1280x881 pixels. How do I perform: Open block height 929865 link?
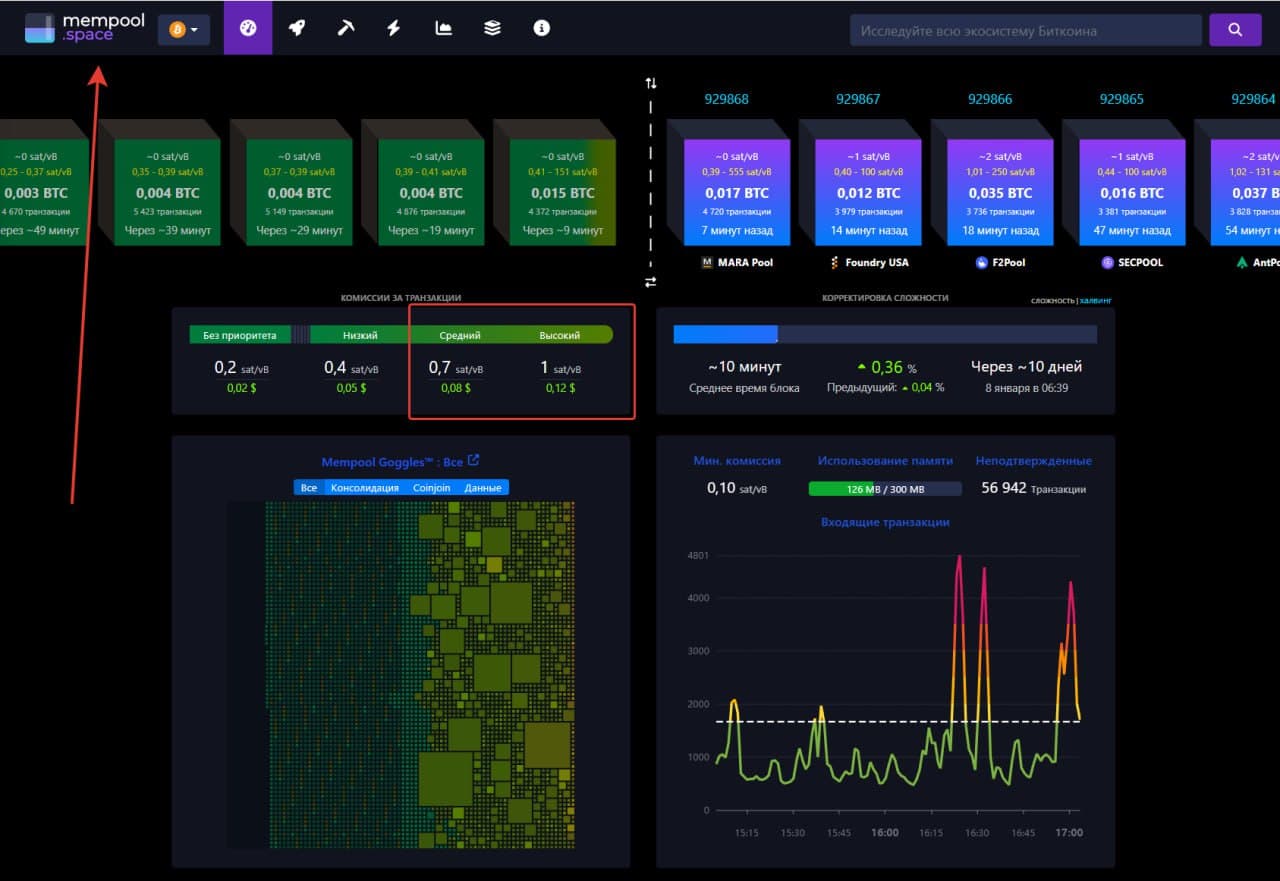(1122, 99)
